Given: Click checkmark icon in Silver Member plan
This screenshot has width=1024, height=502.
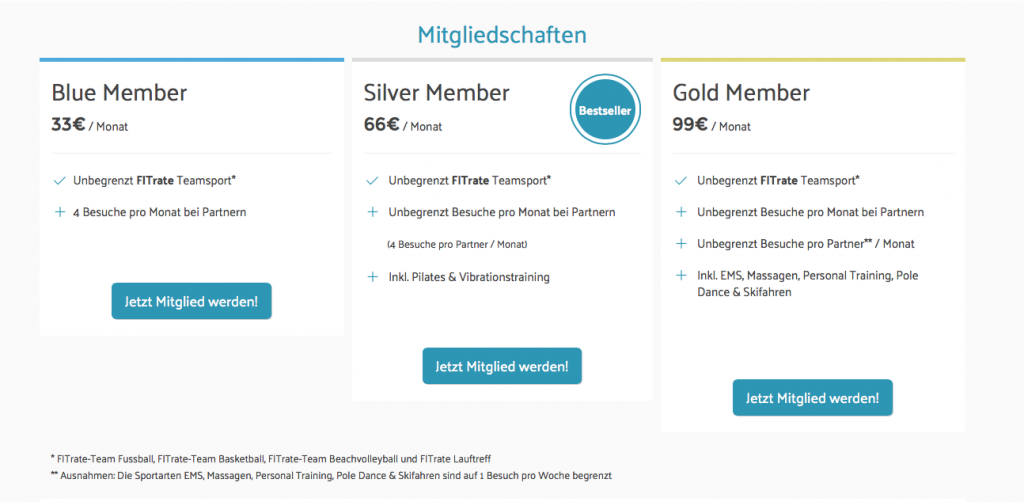Looking at the screenshot, I should click(x=372, y=181).
